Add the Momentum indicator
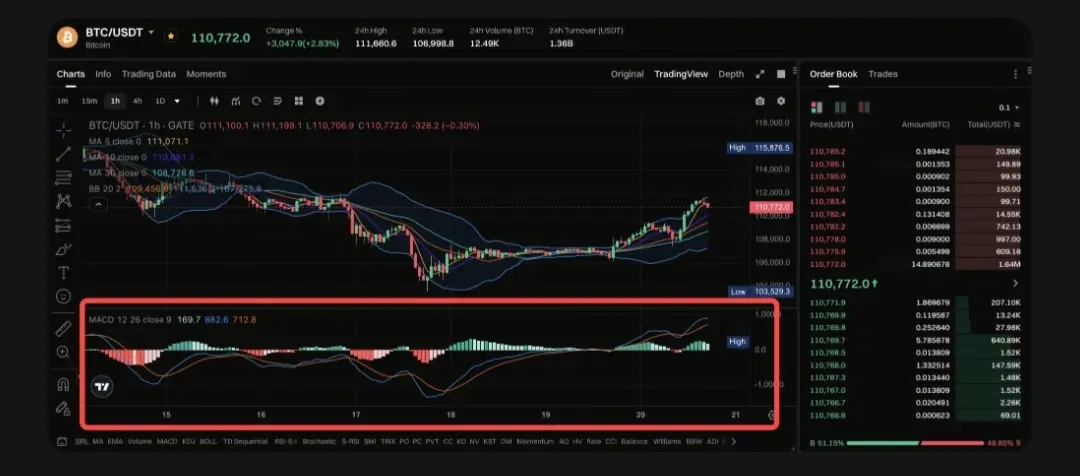This screenshot has height=476, width=1080. pyautogui.click(x=535, y=442)
